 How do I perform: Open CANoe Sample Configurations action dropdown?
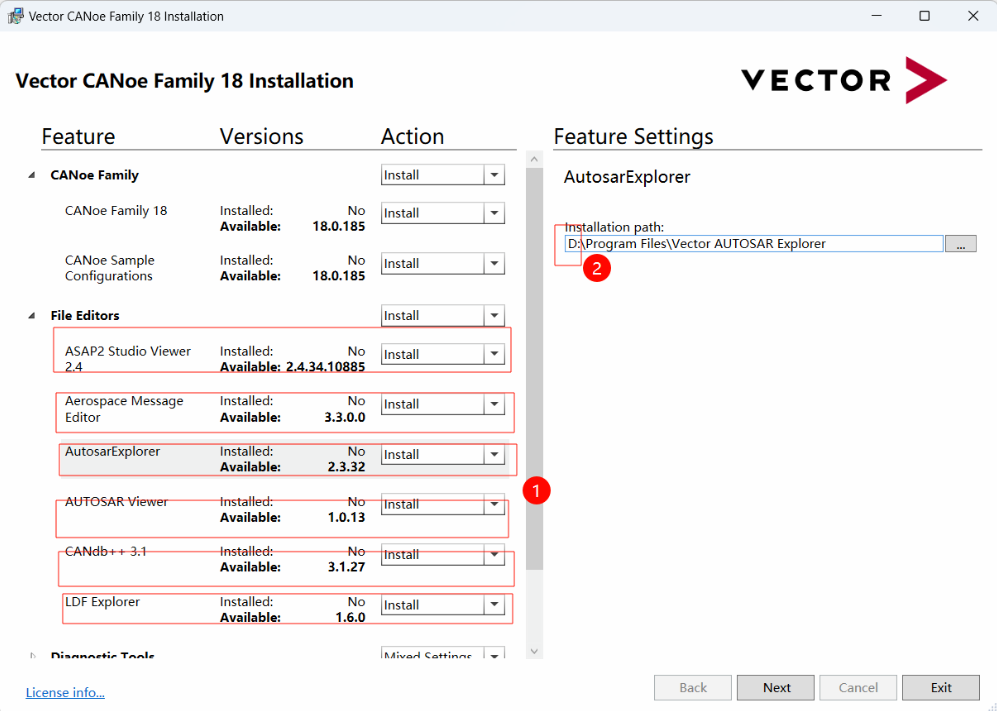tap(494, 263)
